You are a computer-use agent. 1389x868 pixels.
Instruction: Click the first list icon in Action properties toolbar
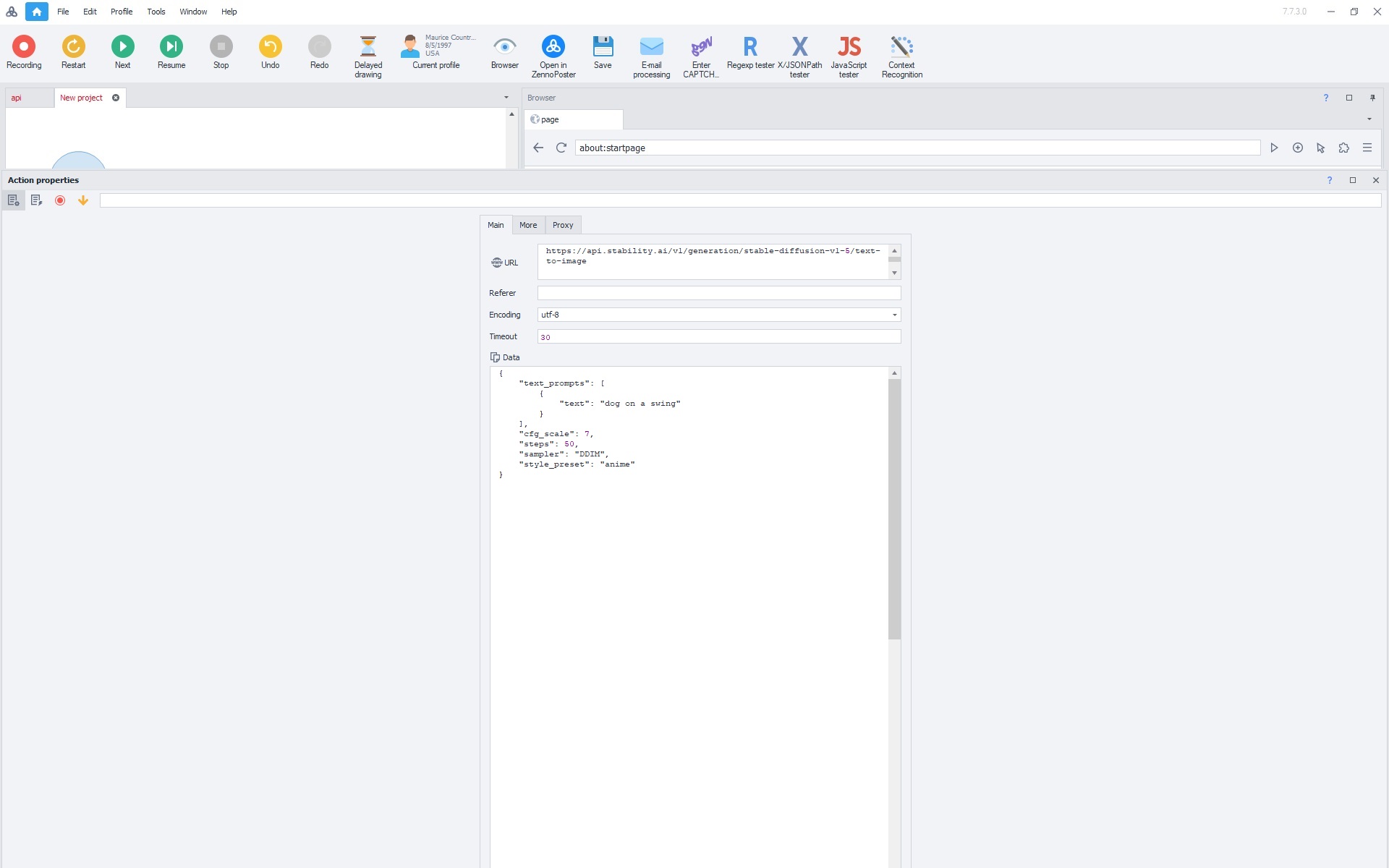pyautogui.click(x=13, y=200)
